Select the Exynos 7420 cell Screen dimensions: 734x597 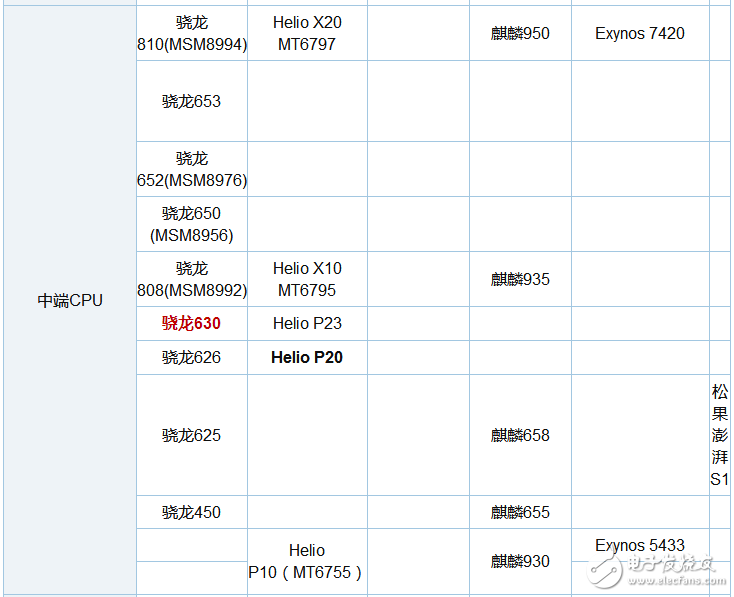click(x=640, y=33)
